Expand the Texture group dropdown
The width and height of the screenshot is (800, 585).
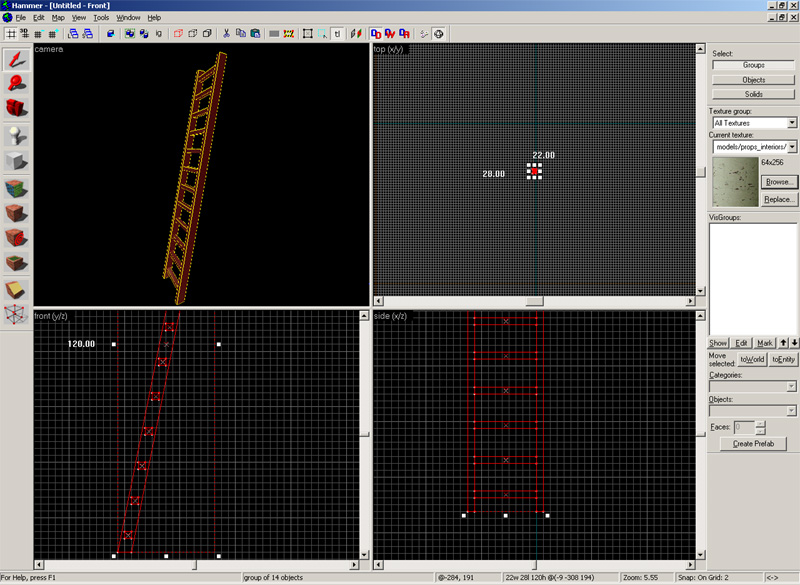coord(792,123)
